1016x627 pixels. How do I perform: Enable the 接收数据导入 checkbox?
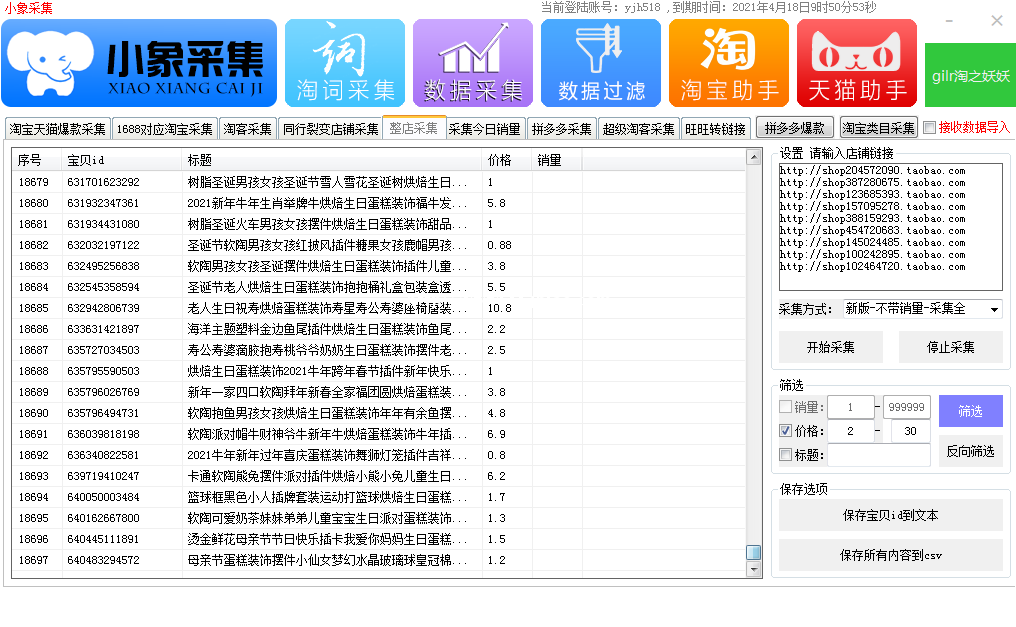click(929, 128)
